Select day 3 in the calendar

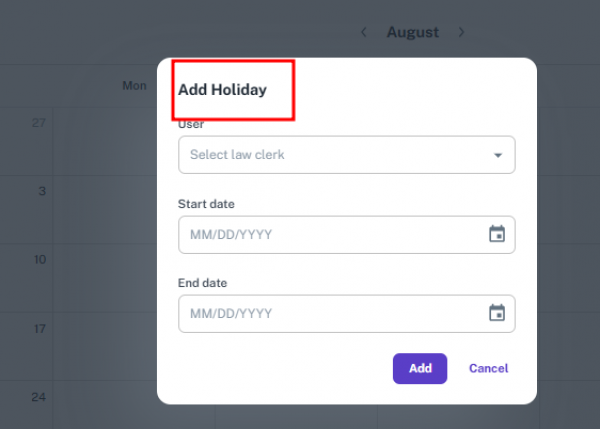[x=41, y=190]
